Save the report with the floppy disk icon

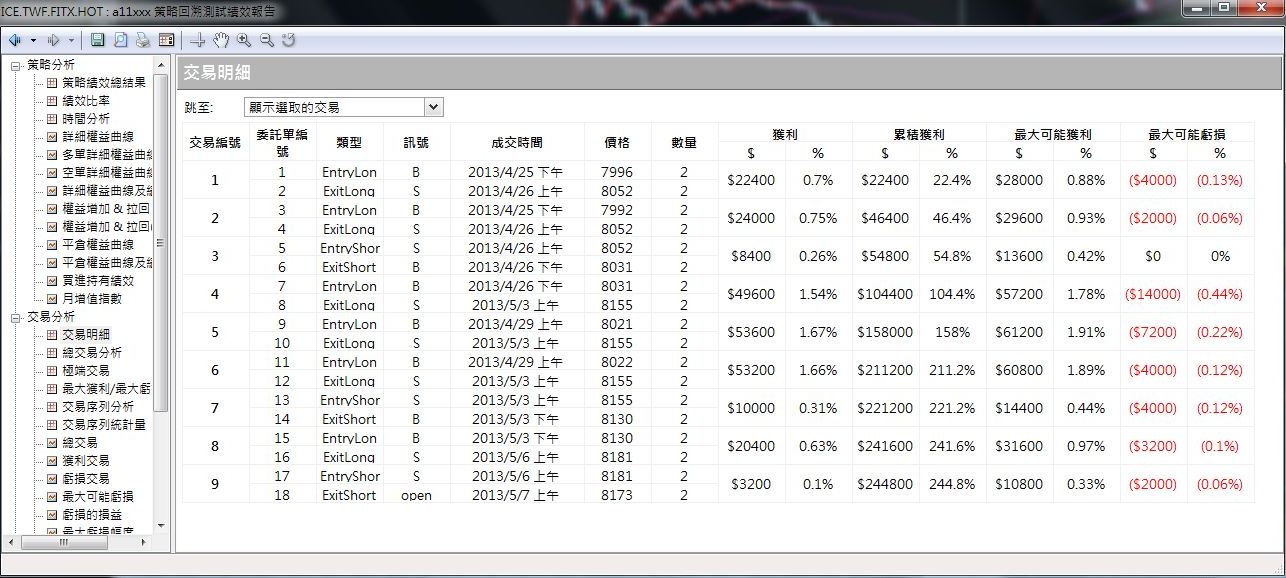(x=97, y=40)
